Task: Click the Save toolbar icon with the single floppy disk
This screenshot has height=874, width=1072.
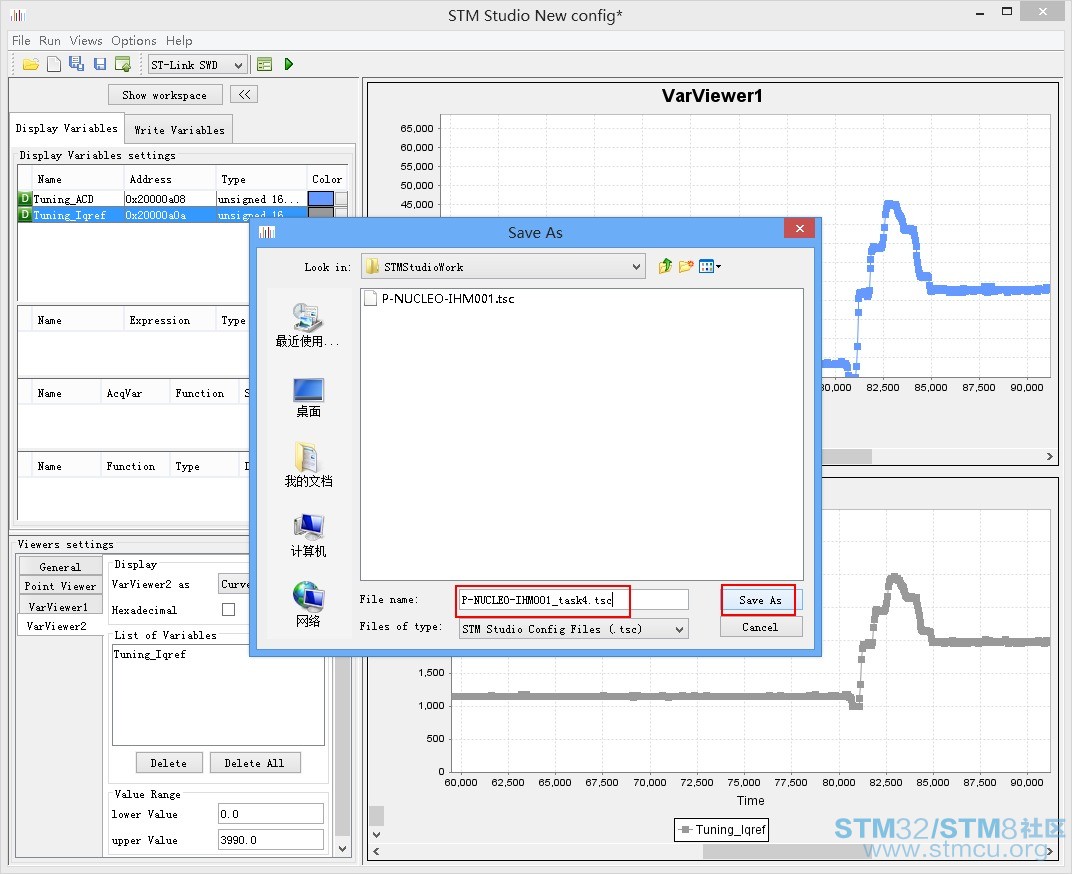Action: coord(100,64)
